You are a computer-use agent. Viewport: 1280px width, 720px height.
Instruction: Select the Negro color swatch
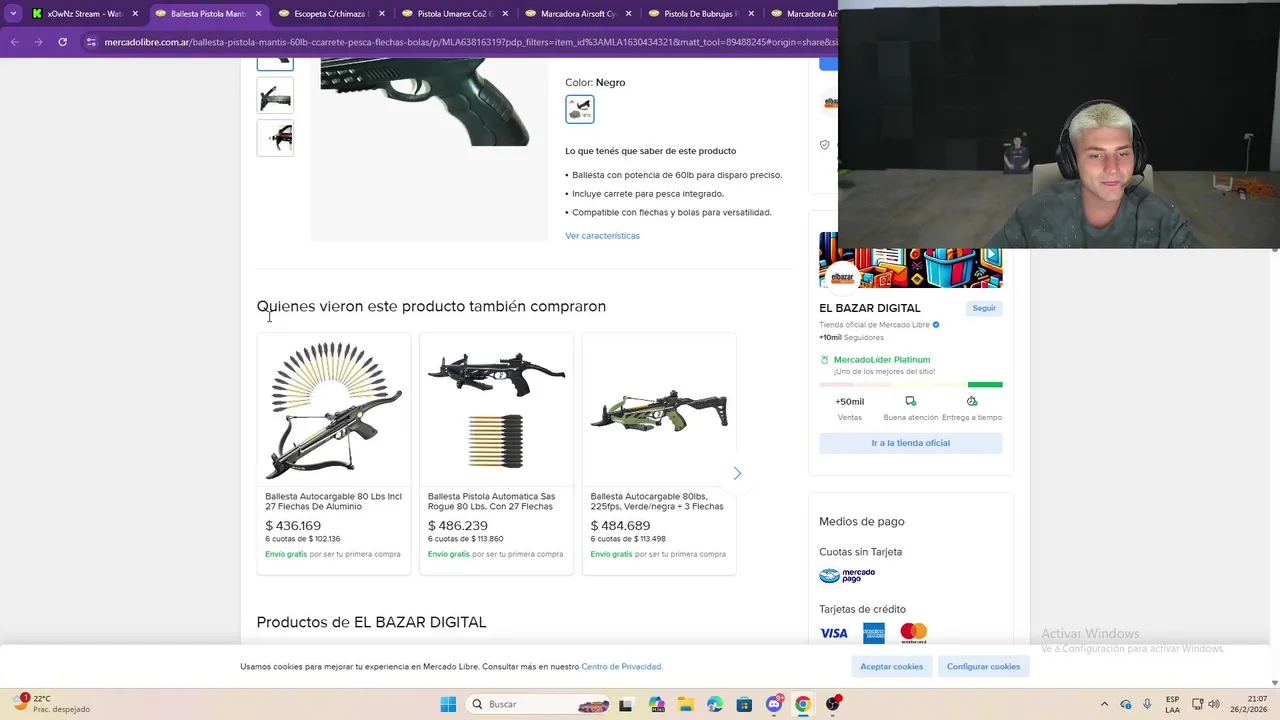tap(580, 109)
